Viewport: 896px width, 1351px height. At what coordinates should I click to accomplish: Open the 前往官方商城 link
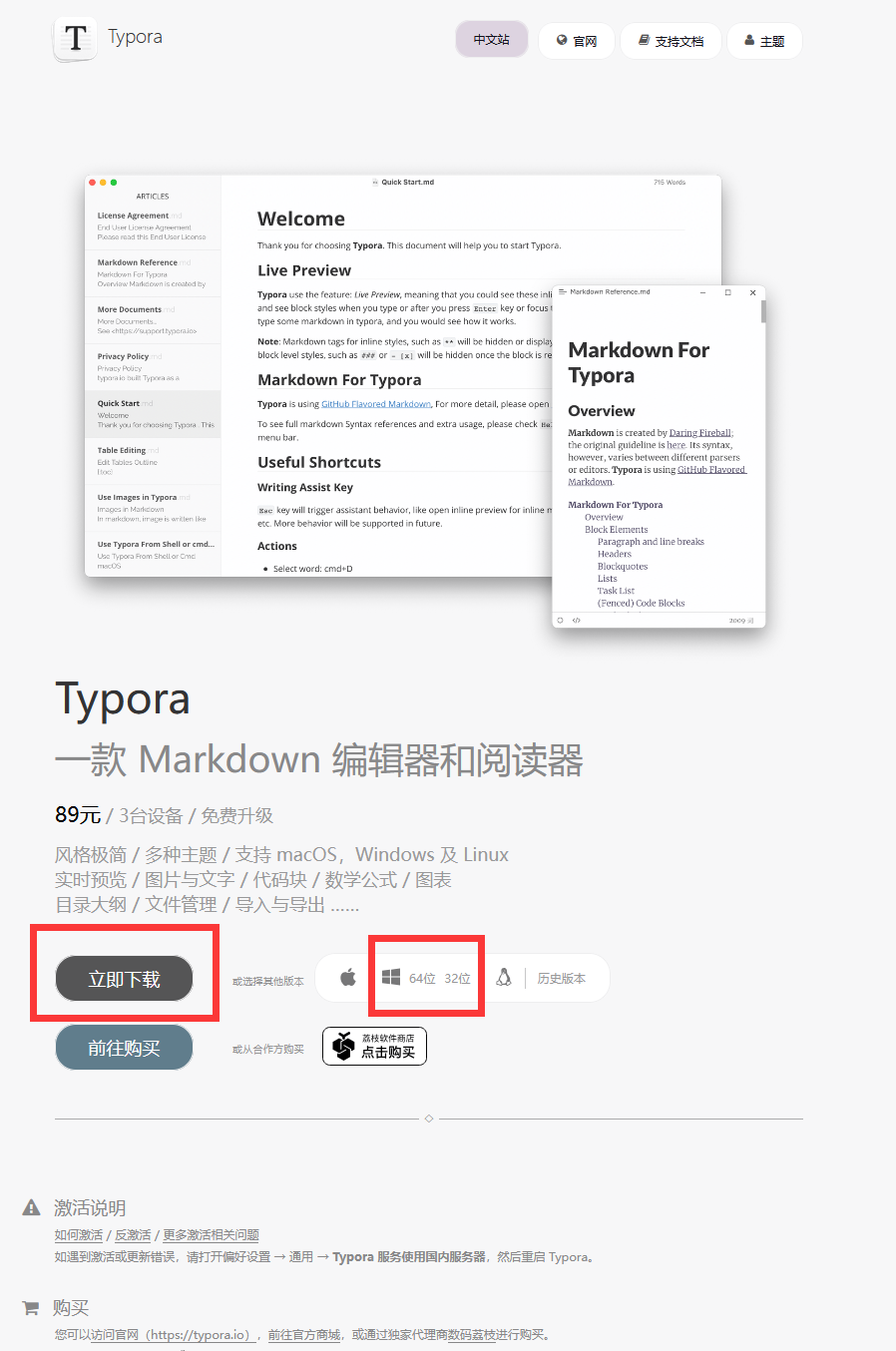pyautogui.click(x=304, y=1335)
